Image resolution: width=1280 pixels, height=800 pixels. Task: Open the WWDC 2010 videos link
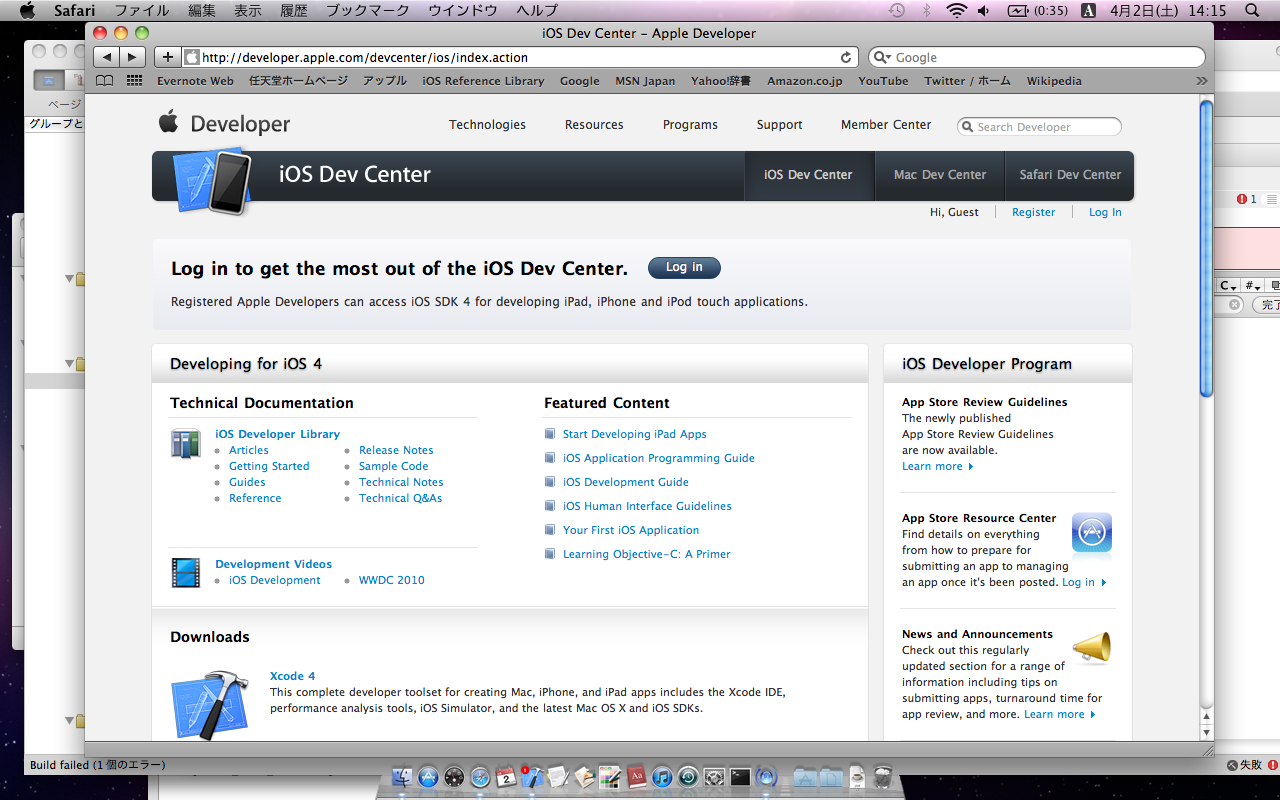[392, 580]
